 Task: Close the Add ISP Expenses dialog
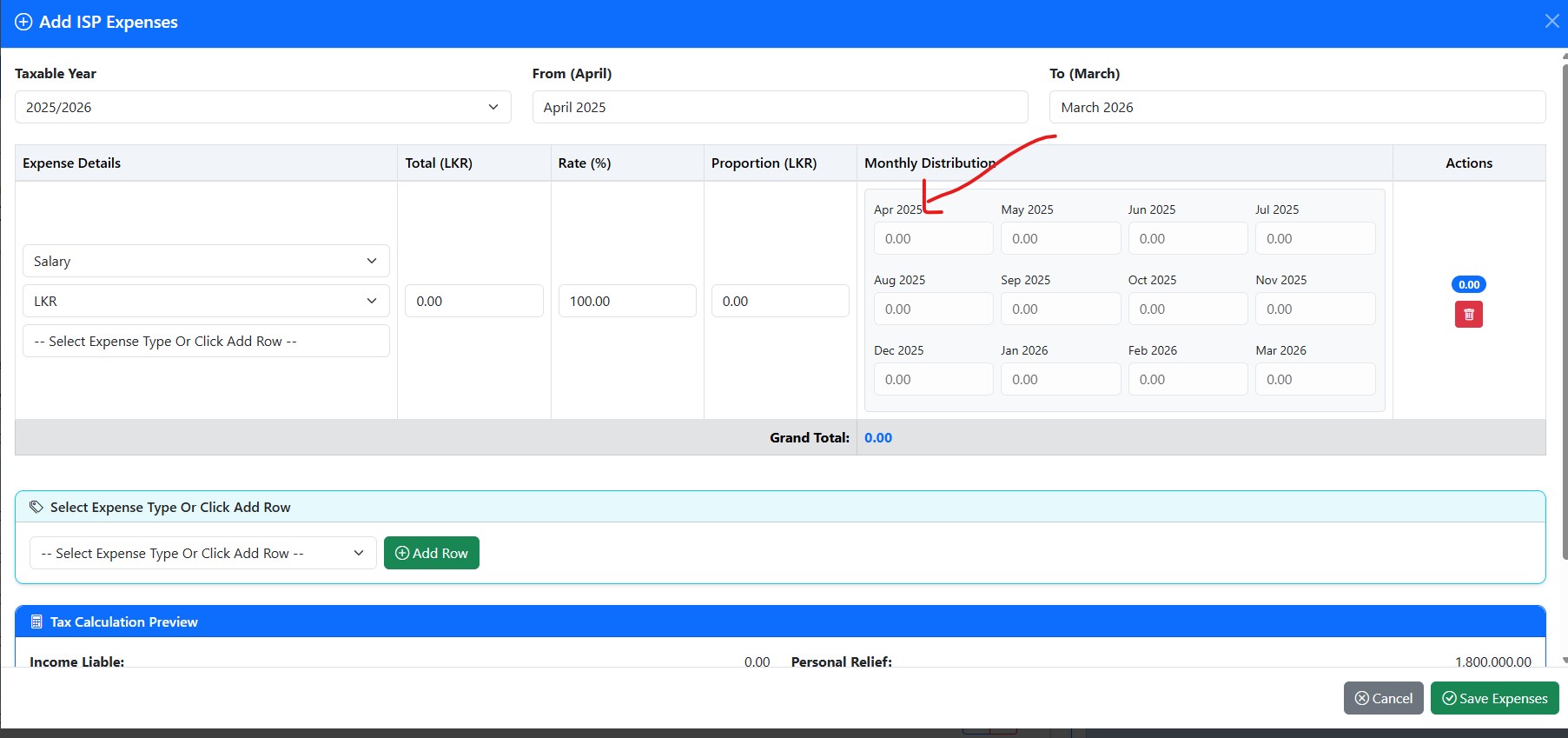(x=1551, y=22)
